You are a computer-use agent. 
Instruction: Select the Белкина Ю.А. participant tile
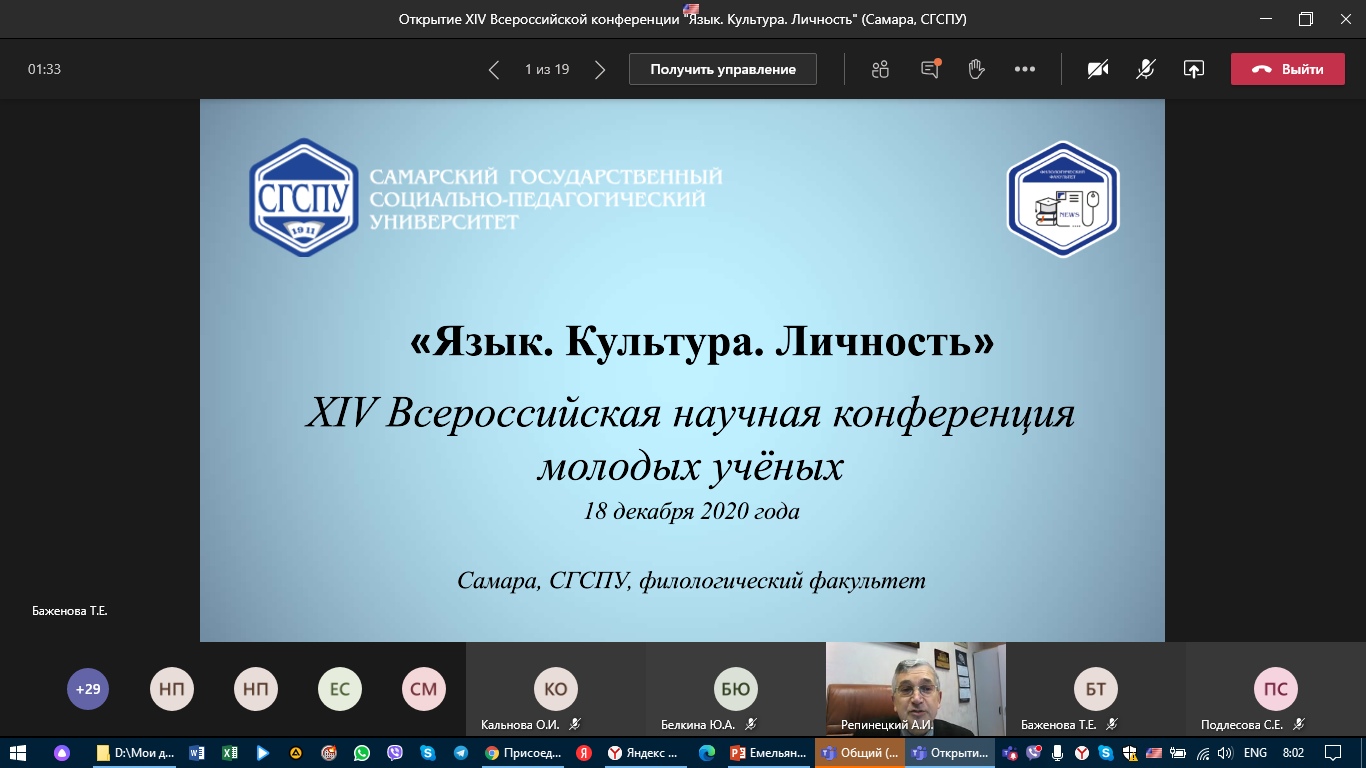pos(735,690)
